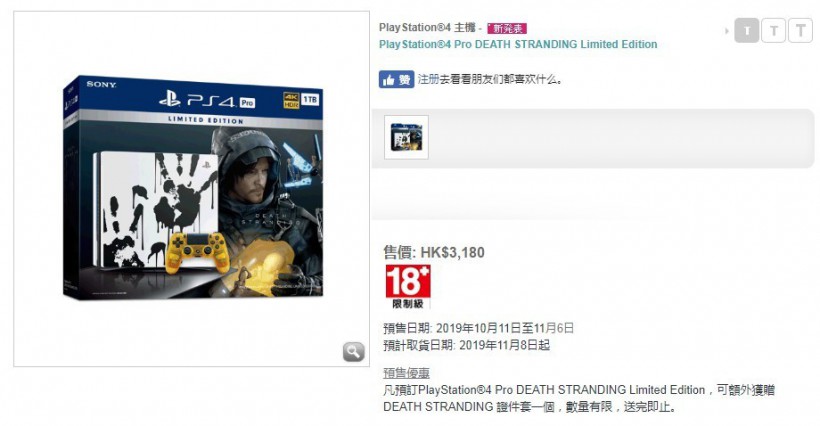Click the magnifier zoom icon on product image
This screenshot has width=820, height=426.
pyautogui.click(x=354, y=352)
